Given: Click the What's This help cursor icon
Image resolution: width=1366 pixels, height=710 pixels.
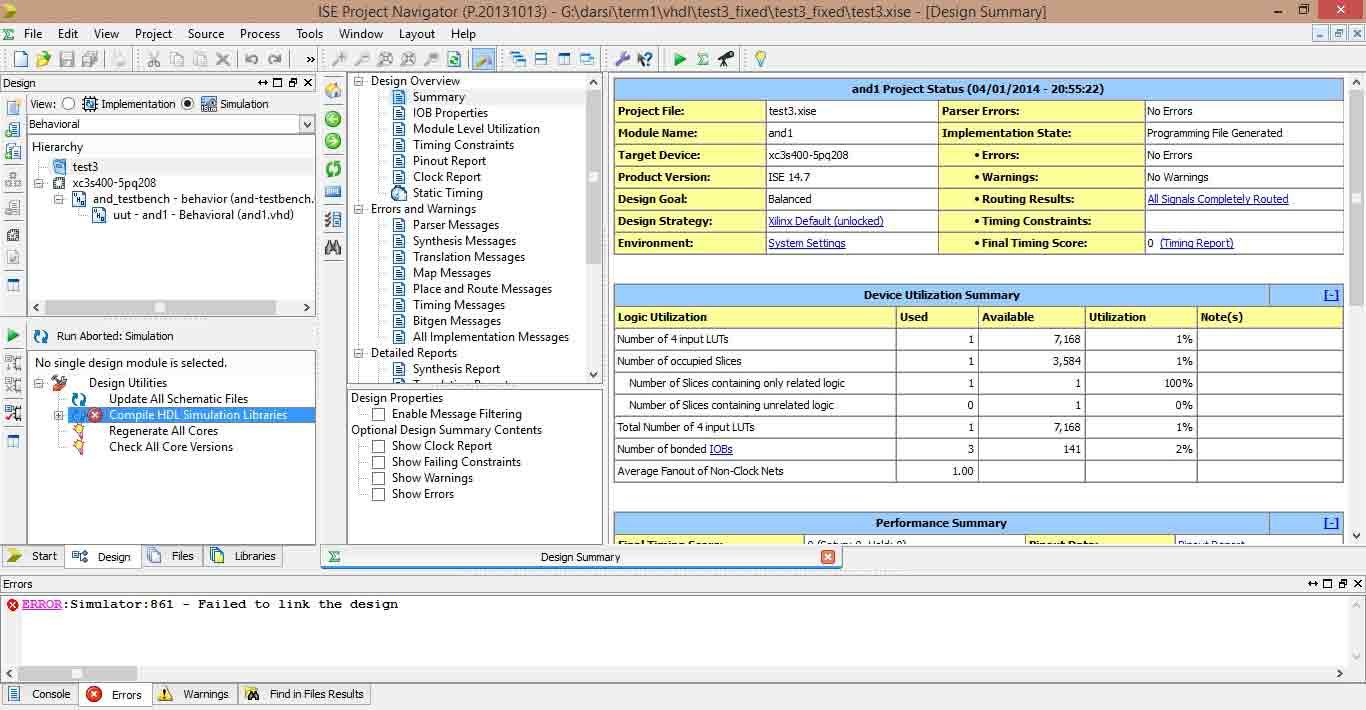Looking at the screenshot, I should tap(645, 59).
